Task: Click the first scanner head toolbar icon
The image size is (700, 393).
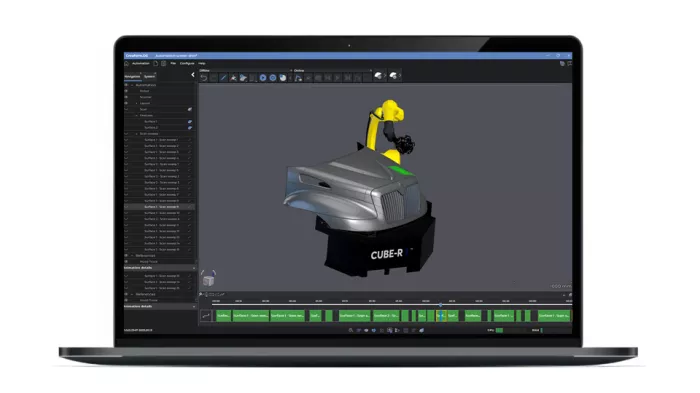Action: pos(378,76)
